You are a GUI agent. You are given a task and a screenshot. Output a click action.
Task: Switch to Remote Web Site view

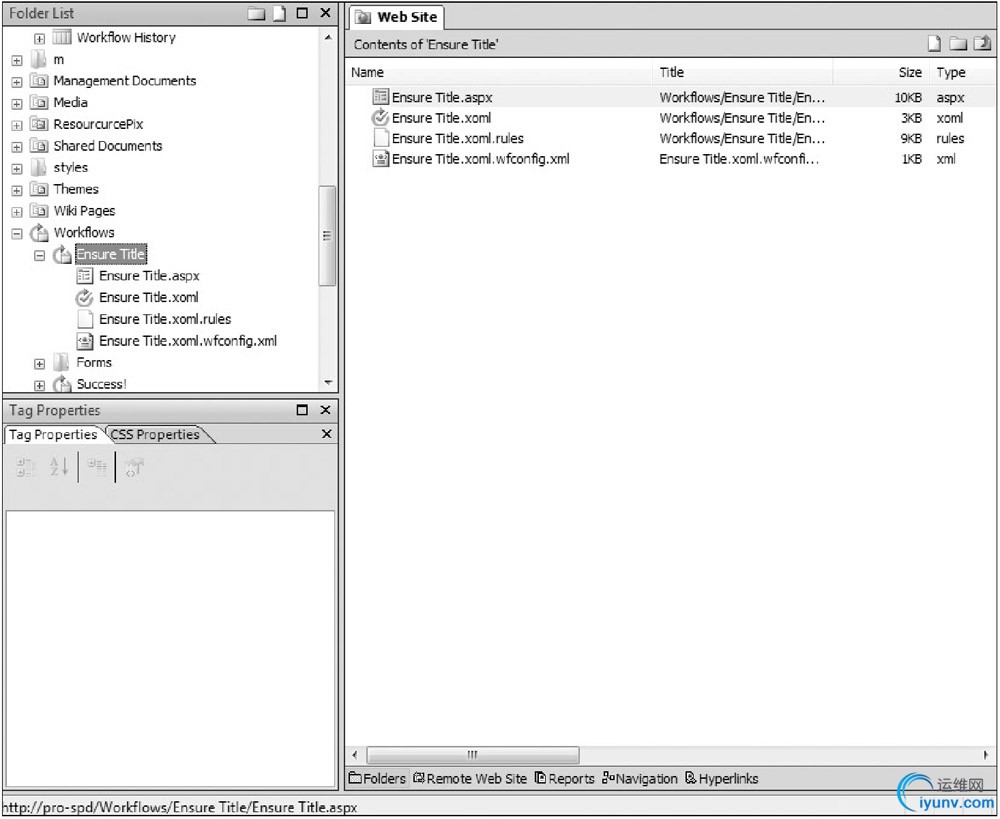pyautogui.click(x=470, y=778)
